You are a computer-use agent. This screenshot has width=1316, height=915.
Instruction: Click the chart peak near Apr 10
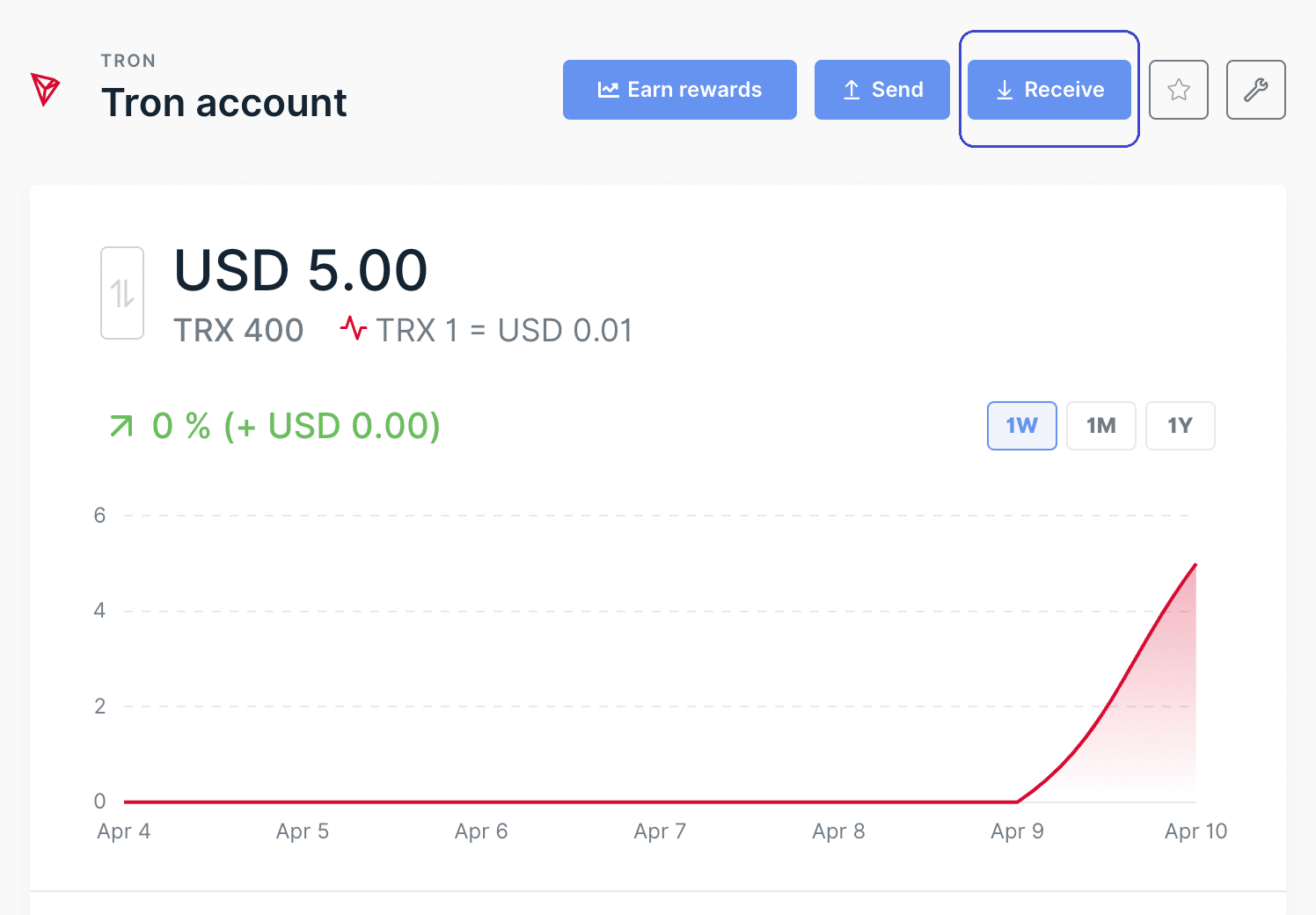click(x=1195, y=565)
